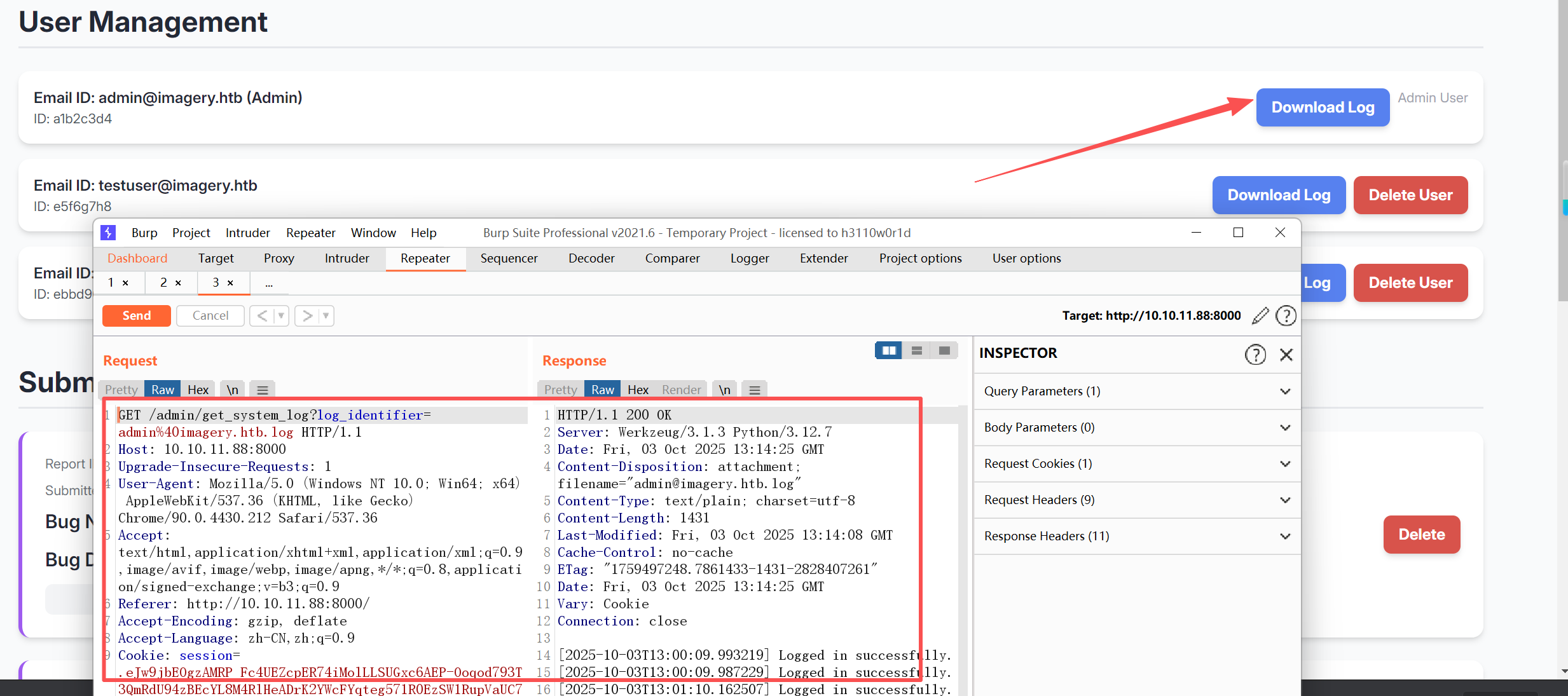Open the request editor hamburger menu

click(262, 390)
